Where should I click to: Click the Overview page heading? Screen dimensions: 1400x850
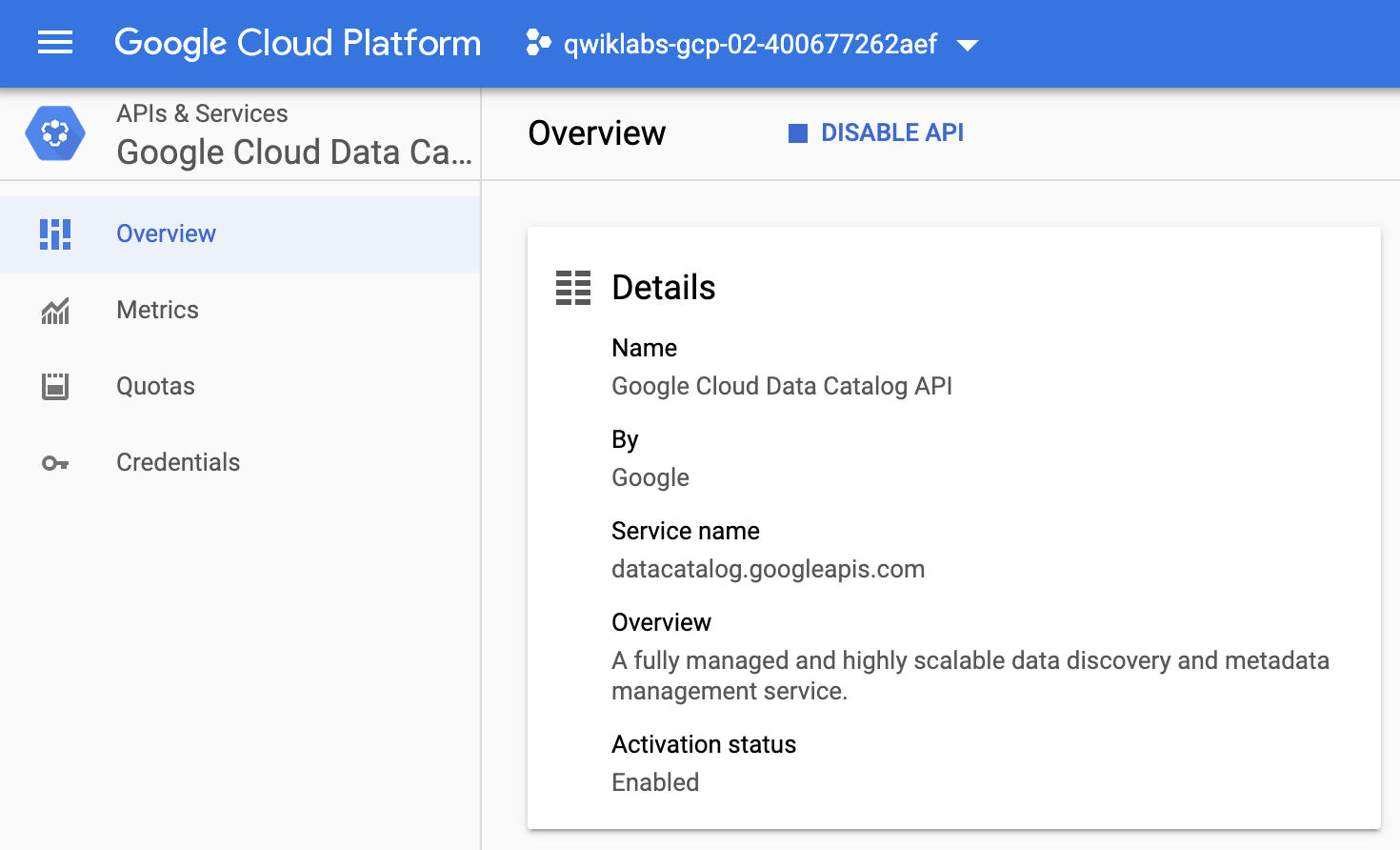597,133
